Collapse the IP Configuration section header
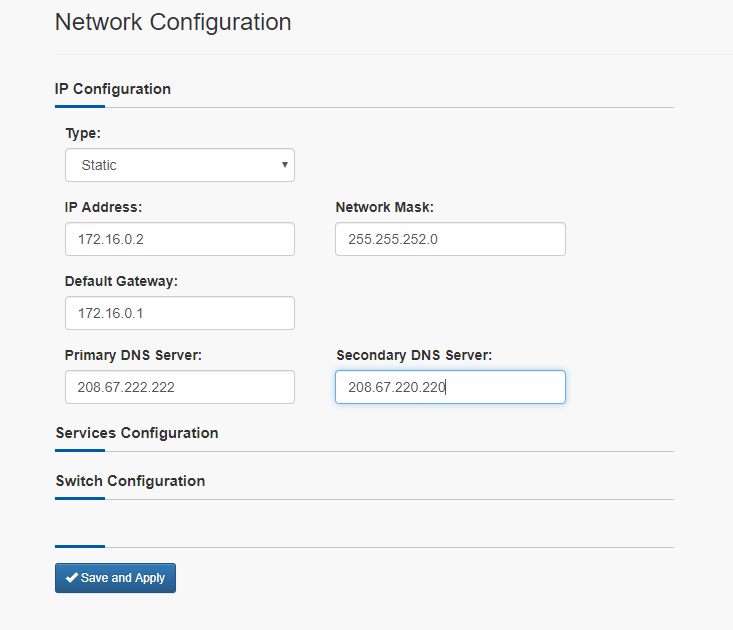 113,89
